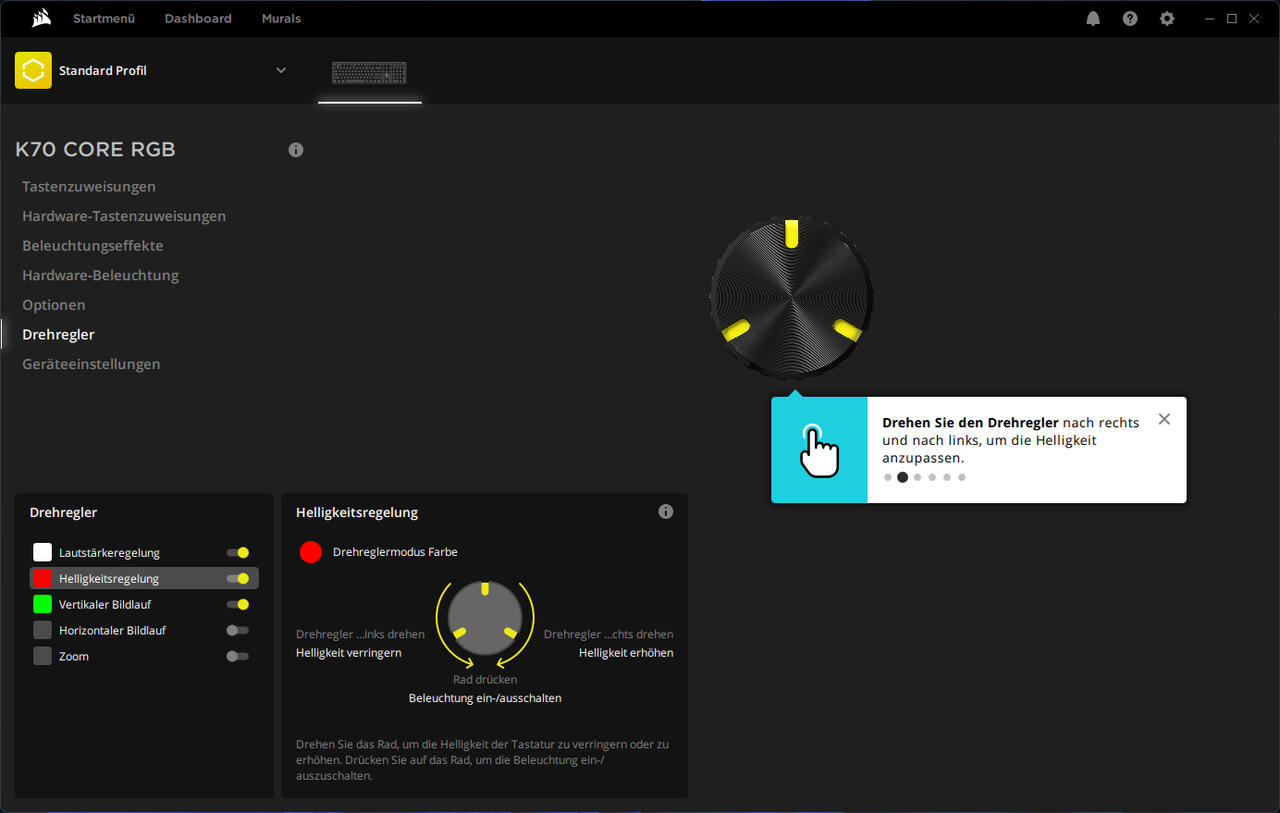Enable Horizontaler Bildlauf switch
The width and height of the screenshot is (1280, 813).
(238, 630)
